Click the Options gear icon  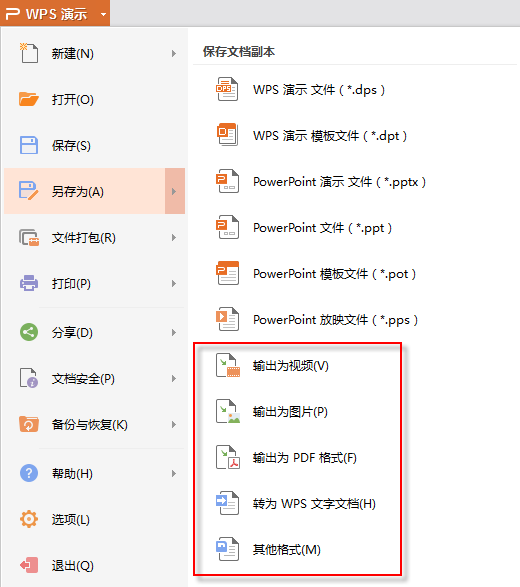click(29, 519)
